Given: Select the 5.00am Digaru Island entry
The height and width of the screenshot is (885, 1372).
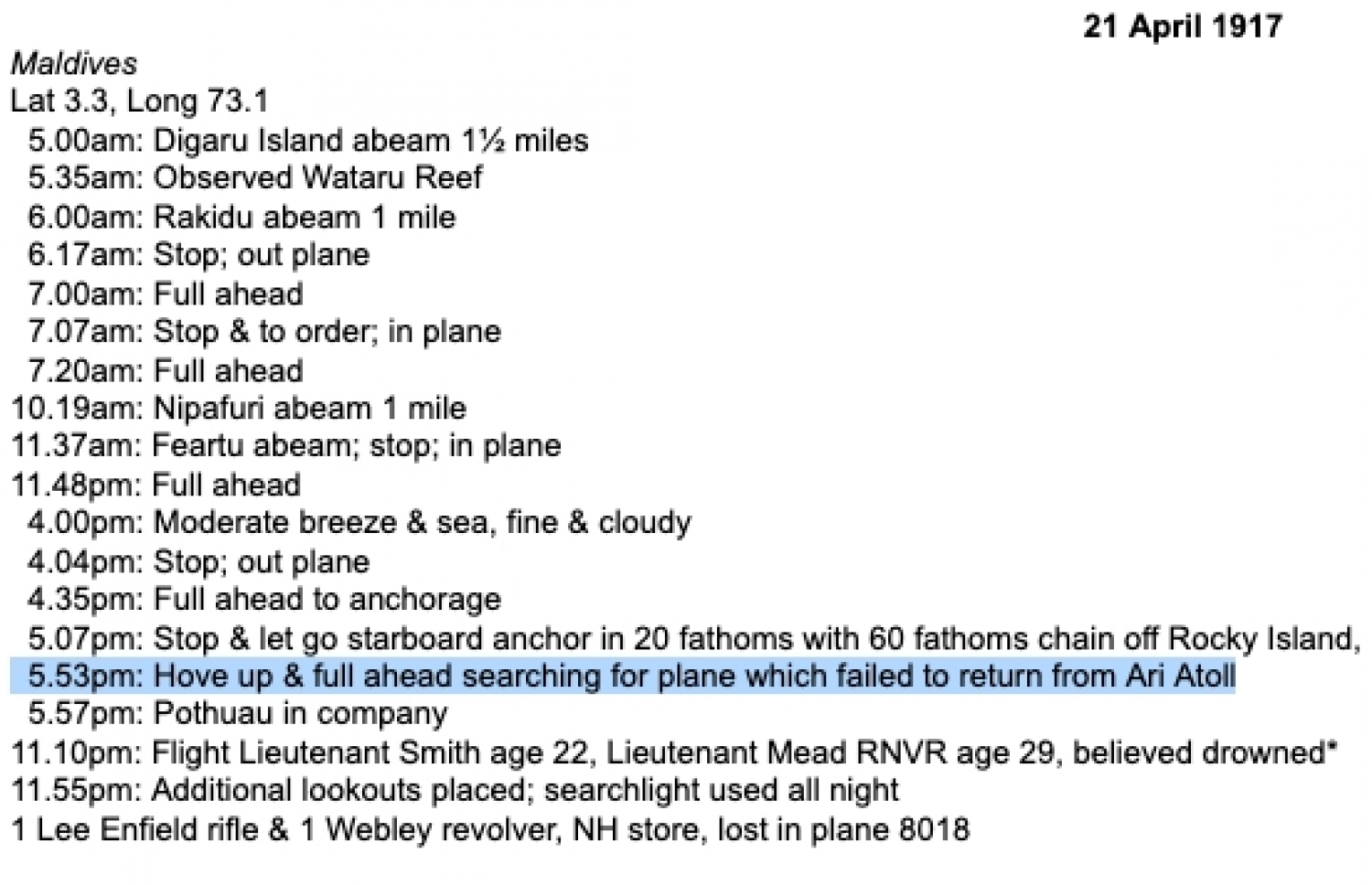Looking at the screenshot, I should coord(307,141).
